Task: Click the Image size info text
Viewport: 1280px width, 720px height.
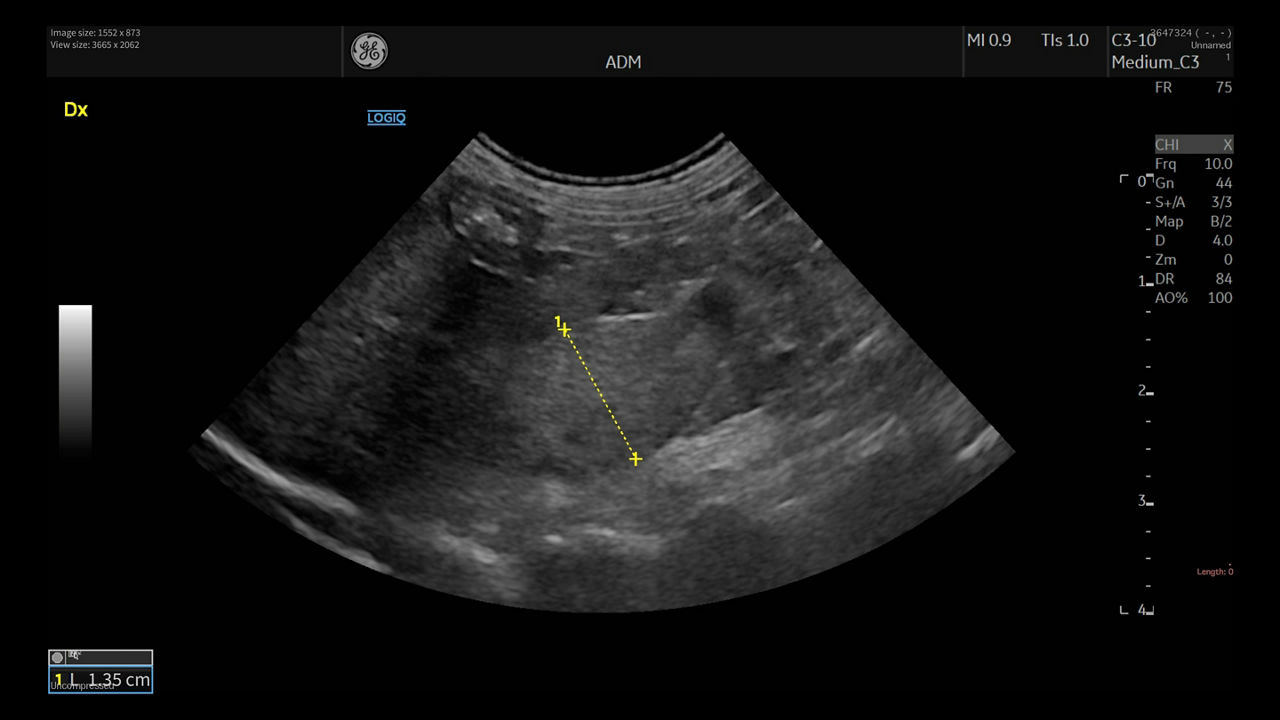Action: coord(95,33)
